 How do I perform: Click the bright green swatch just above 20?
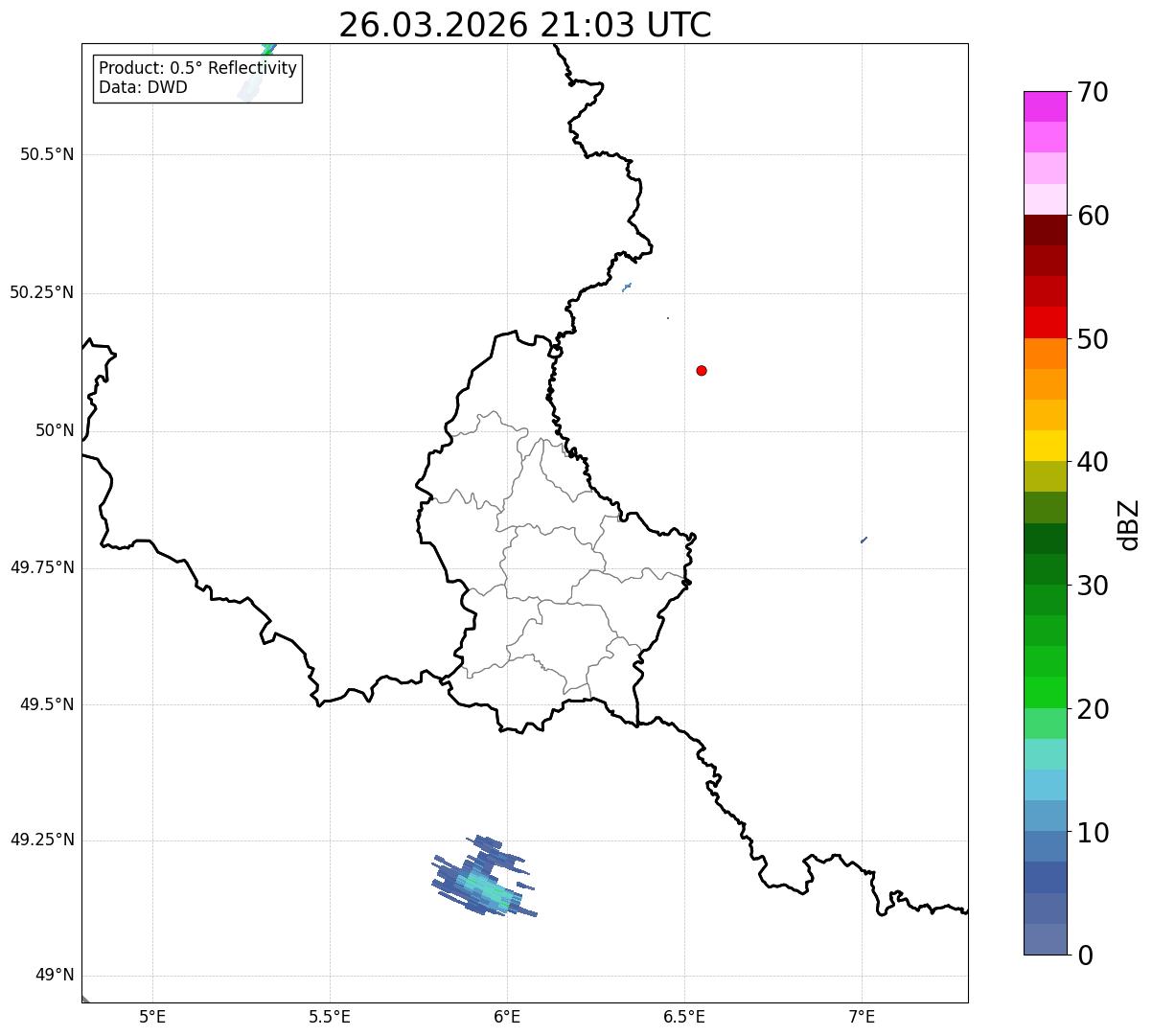1045,693
